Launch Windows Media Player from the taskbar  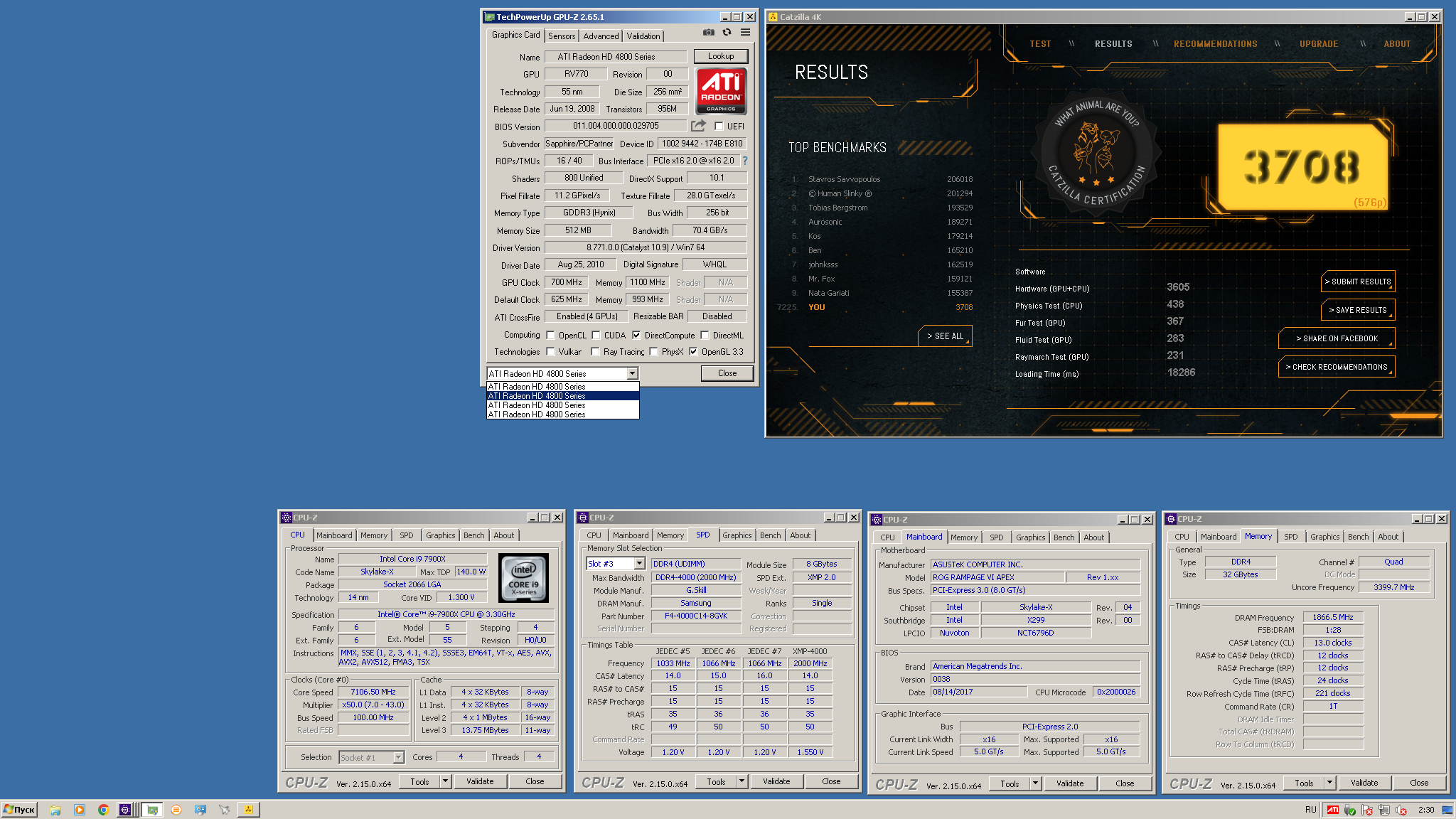click(79, 810)
